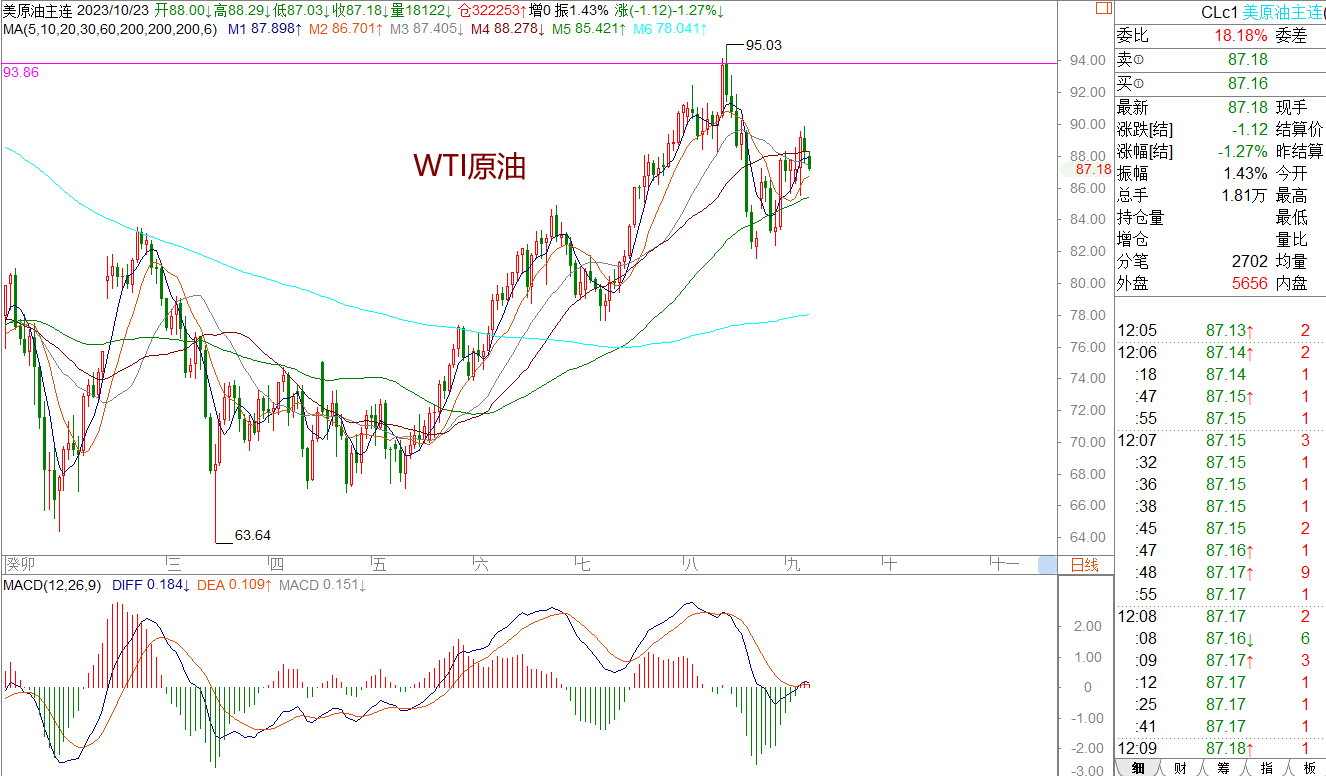Switch to the 财 tab
Image resolution: width=1326 pixels, height=776 pixels.
point(1181,767)
